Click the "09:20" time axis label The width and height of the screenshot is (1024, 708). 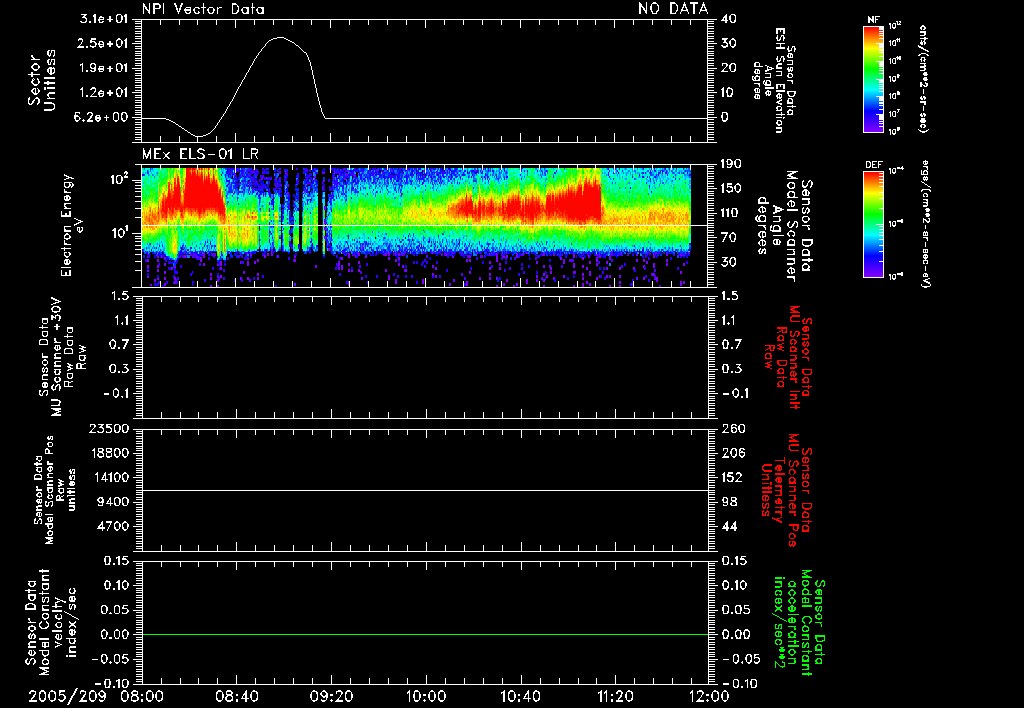(332, 696)
